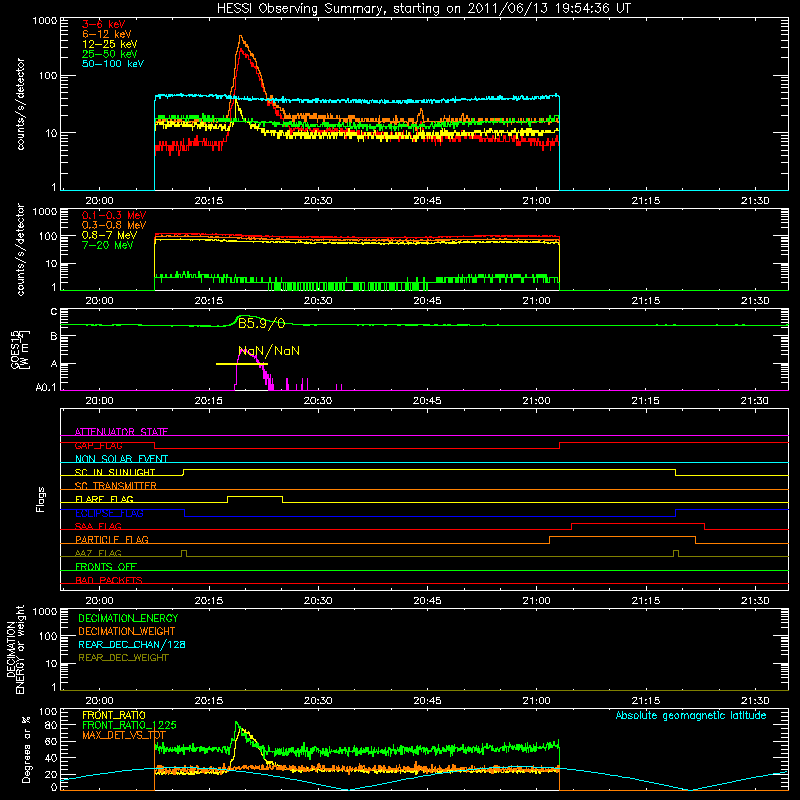Click the HESSI Observing Summary plot title
This screenshot has height=800, width=800.
424,9
